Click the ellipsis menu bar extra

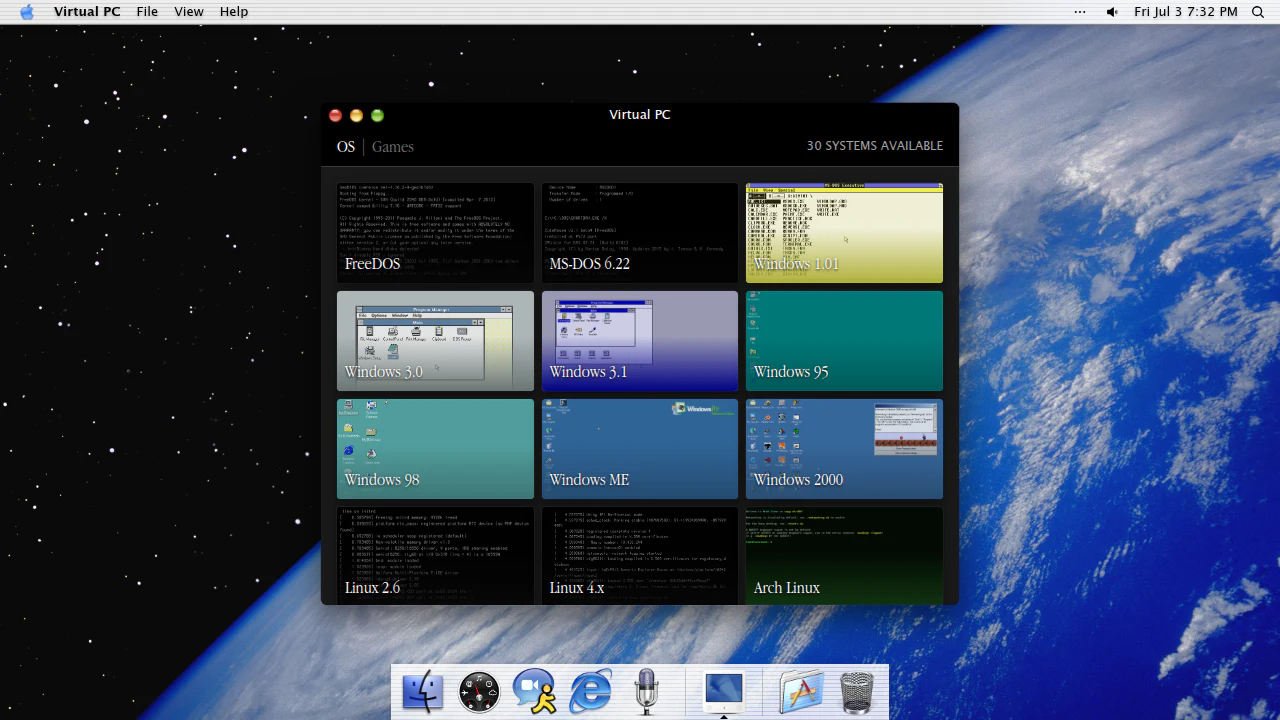tap(1080, 12)
